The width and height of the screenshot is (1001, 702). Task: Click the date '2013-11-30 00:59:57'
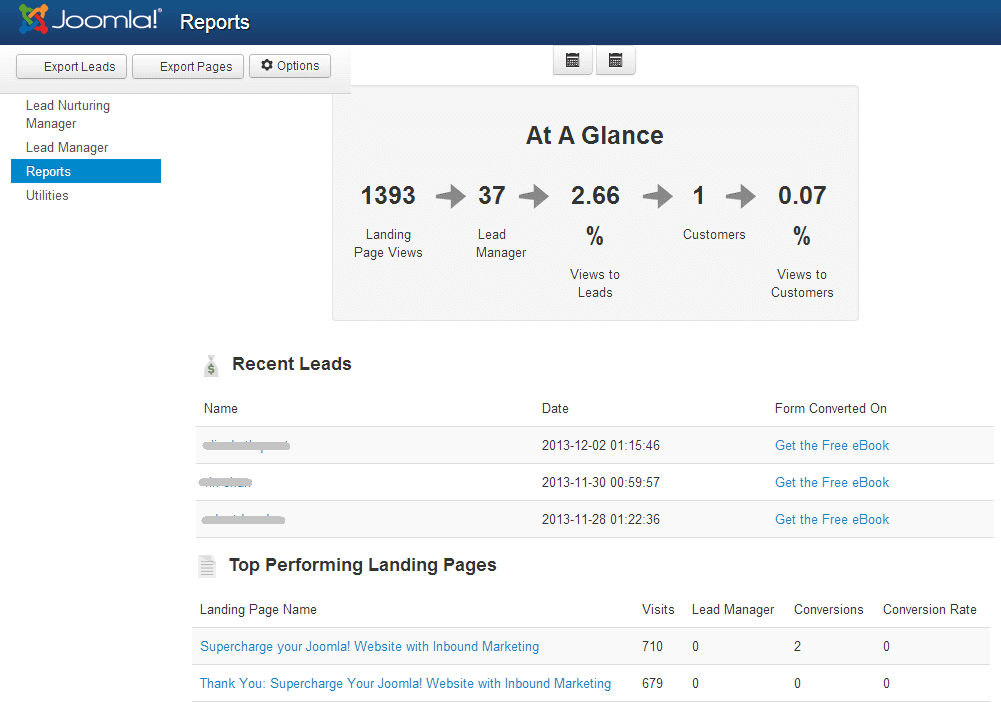[601, 482]
